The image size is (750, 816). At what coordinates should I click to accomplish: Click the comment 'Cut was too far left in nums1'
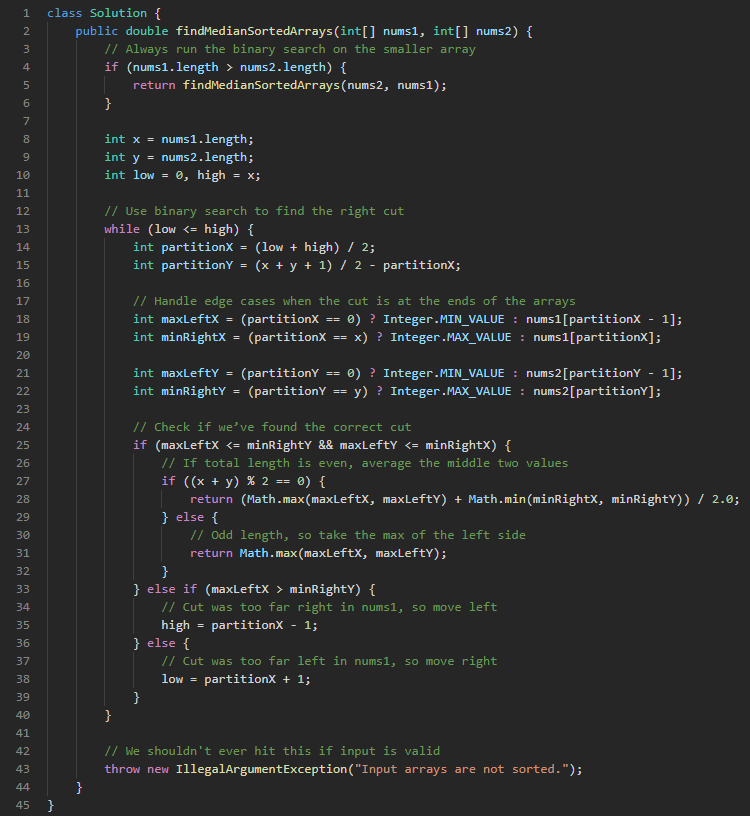(x=329, y=661)
